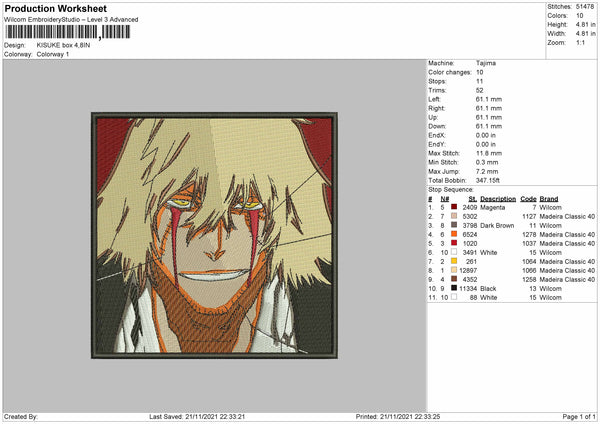The image size is (600, 424).
Task: Click the 'Black' description text
Action: [x=488, y=289]
